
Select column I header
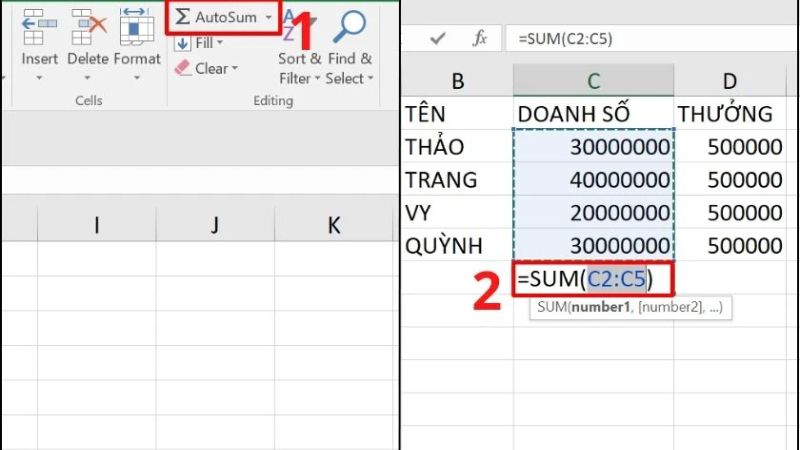click(x=96, y=224)
